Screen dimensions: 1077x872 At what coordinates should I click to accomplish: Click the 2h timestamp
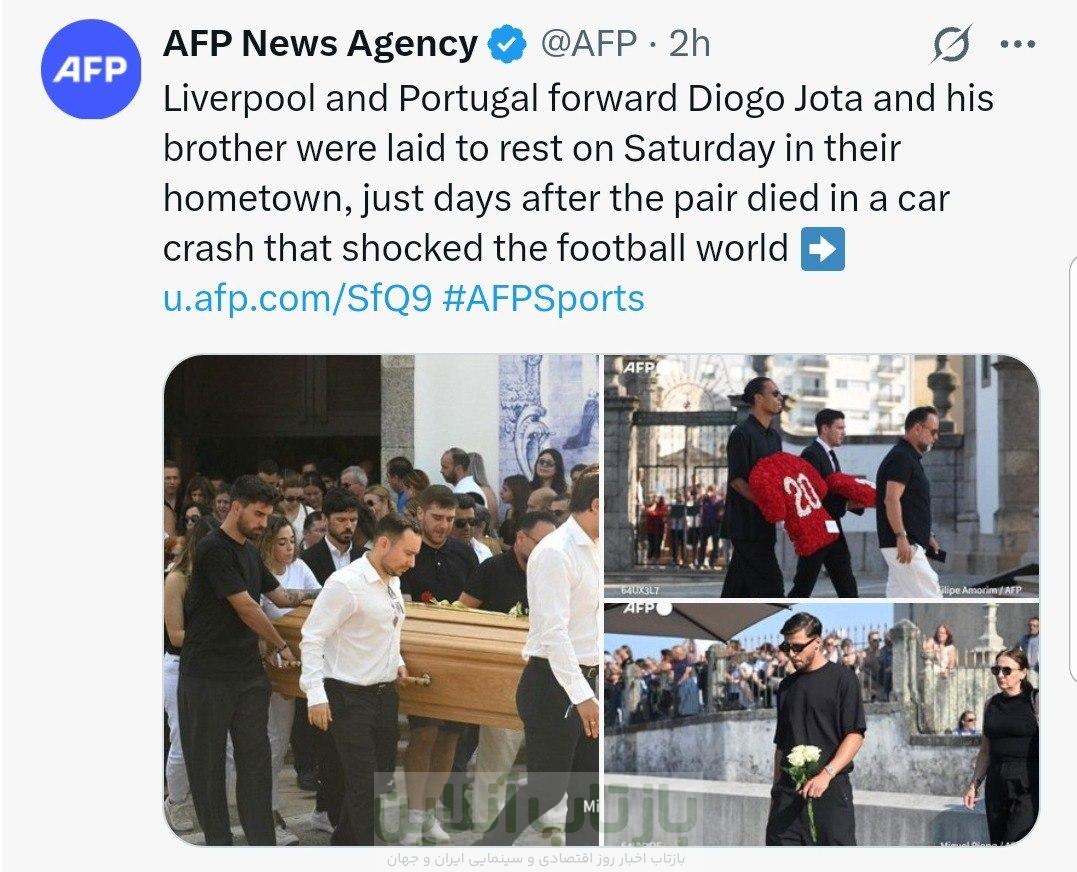click(690, 44)
